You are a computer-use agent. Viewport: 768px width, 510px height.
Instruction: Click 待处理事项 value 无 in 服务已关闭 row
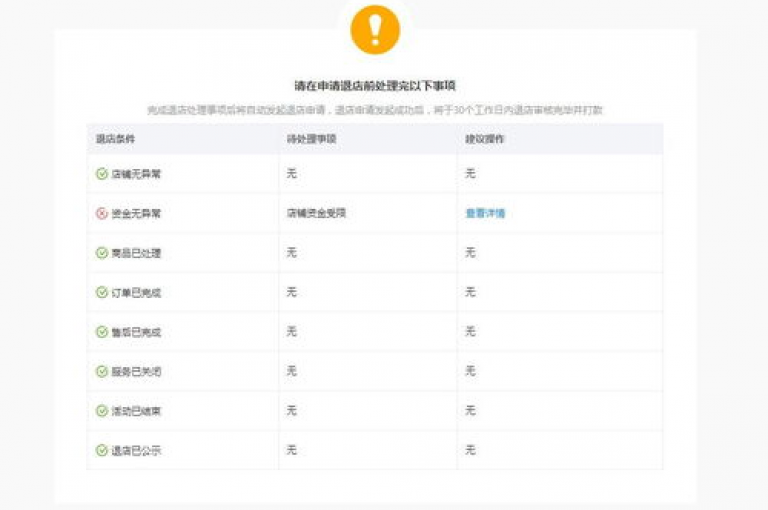tap(292, 371)
